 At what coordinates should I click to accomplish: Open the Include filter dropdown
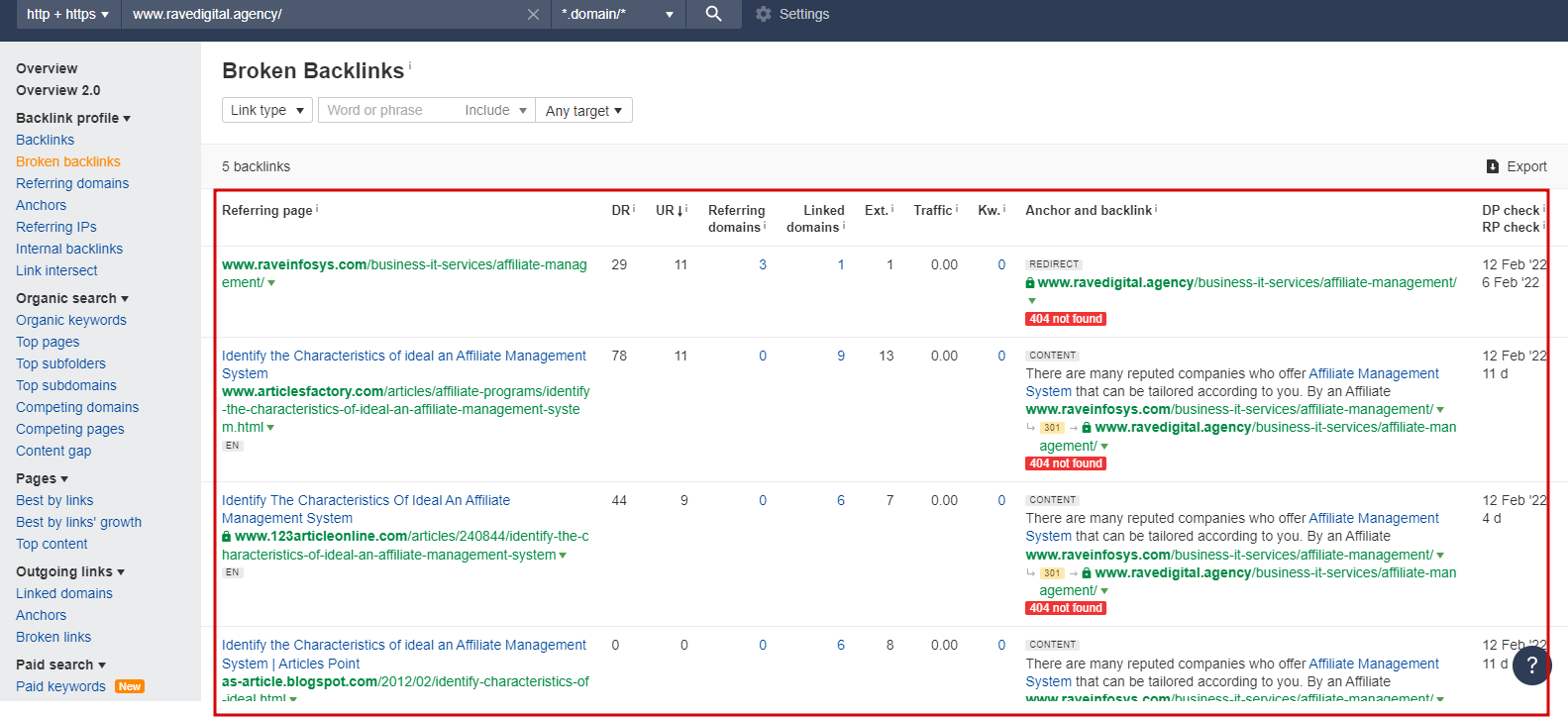(495, 110)
